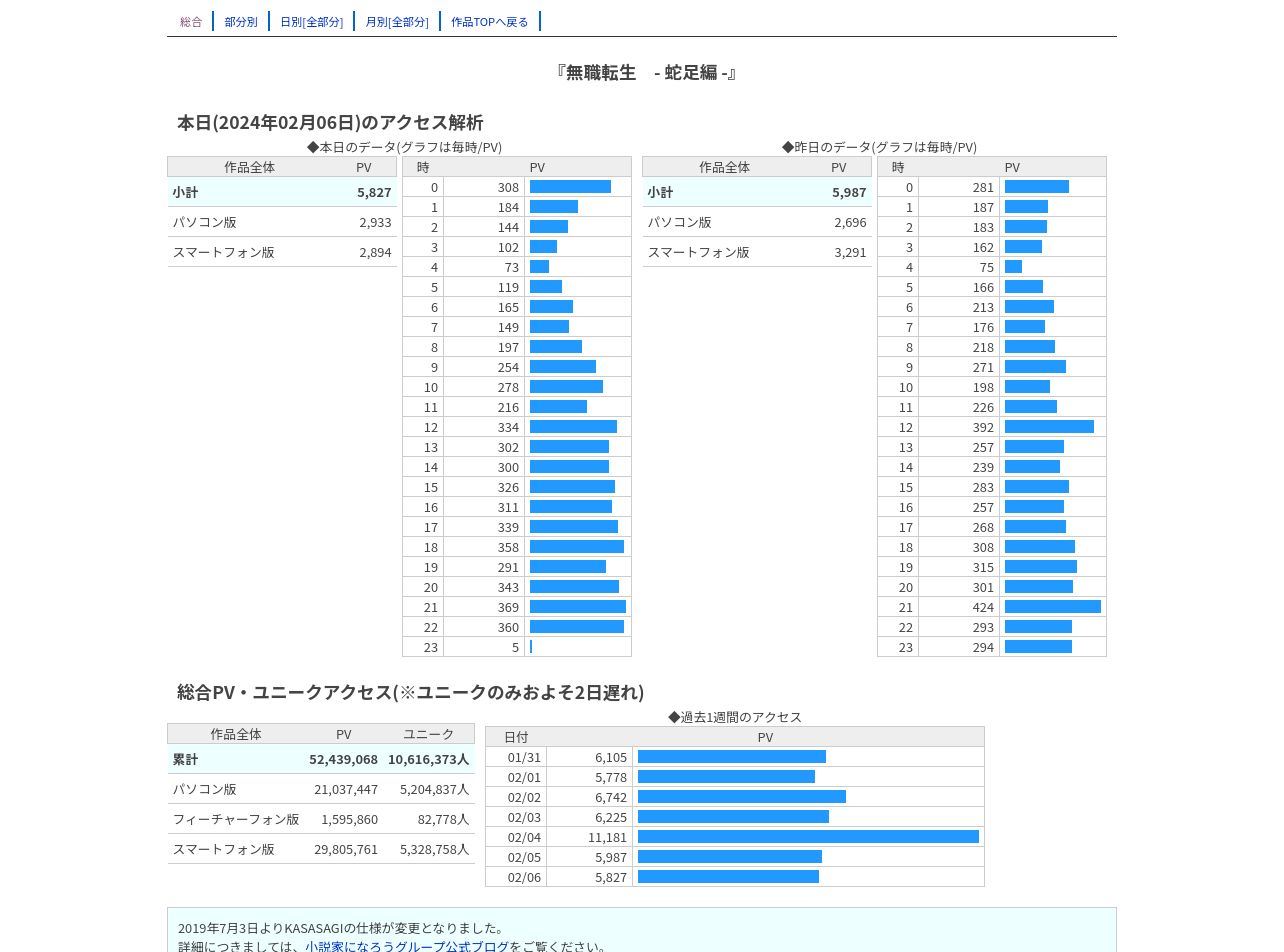
Task: Select the title 『無職転生 - 蛇足編 -』
Action: click(645, 73)
